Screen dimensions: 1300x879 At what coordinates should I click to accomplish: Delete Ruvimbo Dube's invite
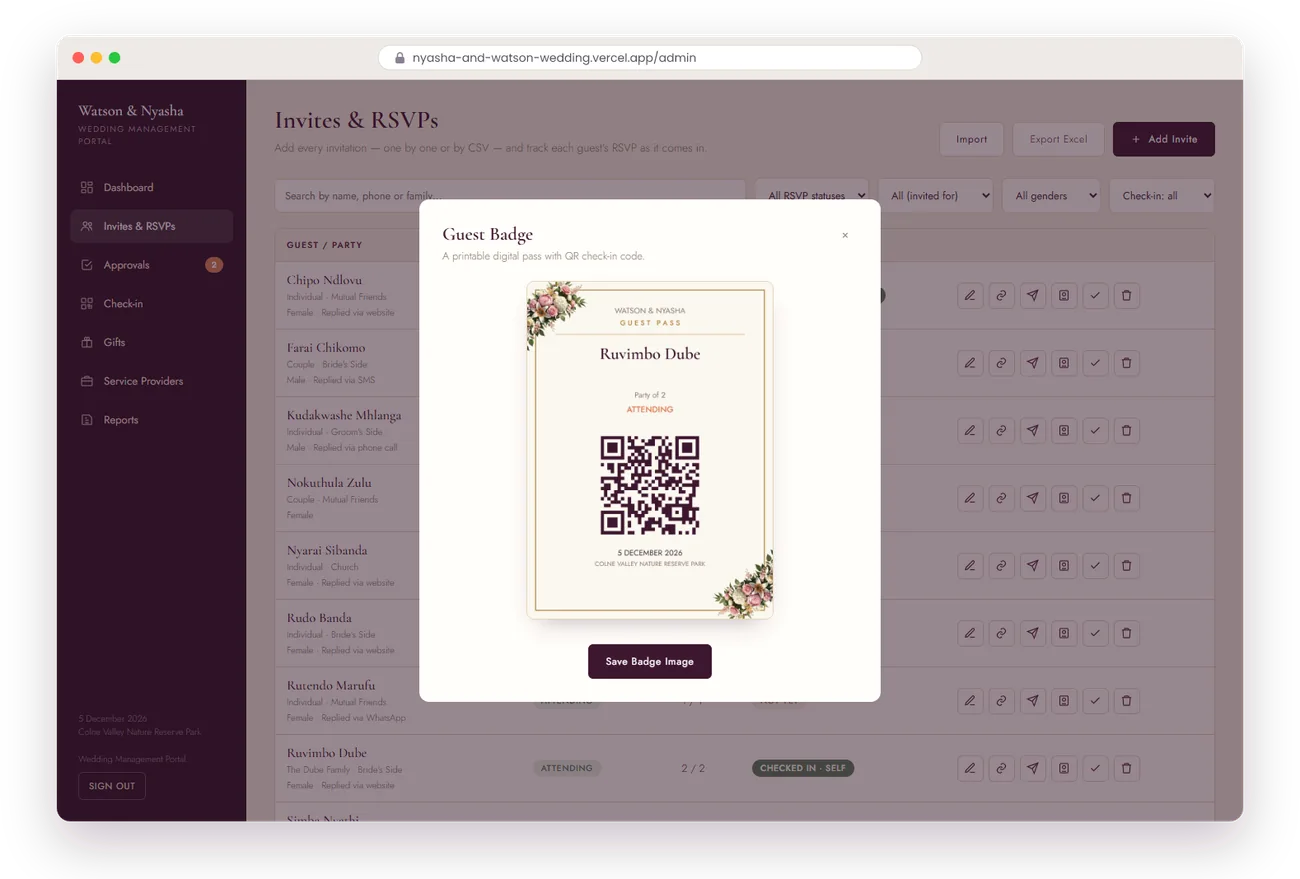coord(1127,769)
